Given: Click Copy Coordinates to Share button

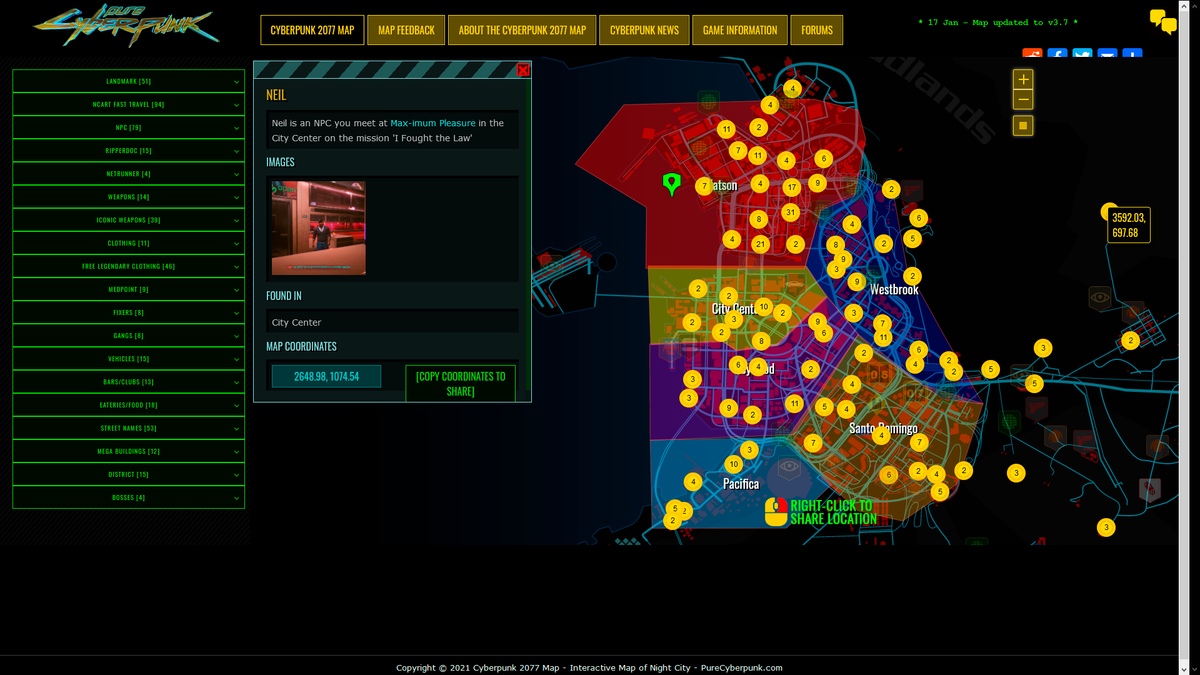Looking at the screenshot, I should pos(461,384).
